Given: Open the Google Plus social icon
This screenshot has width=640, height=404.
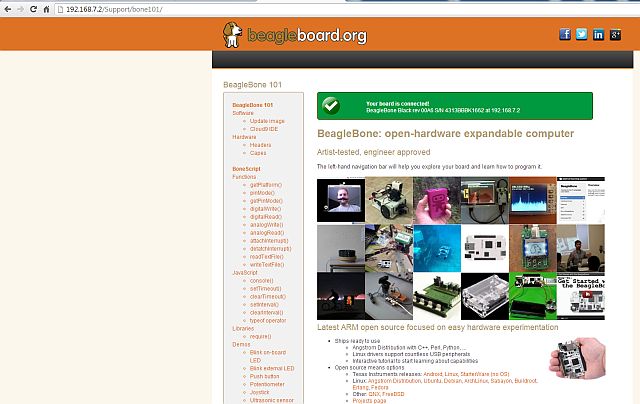Looking at the screenshot, I should point(615,34).
